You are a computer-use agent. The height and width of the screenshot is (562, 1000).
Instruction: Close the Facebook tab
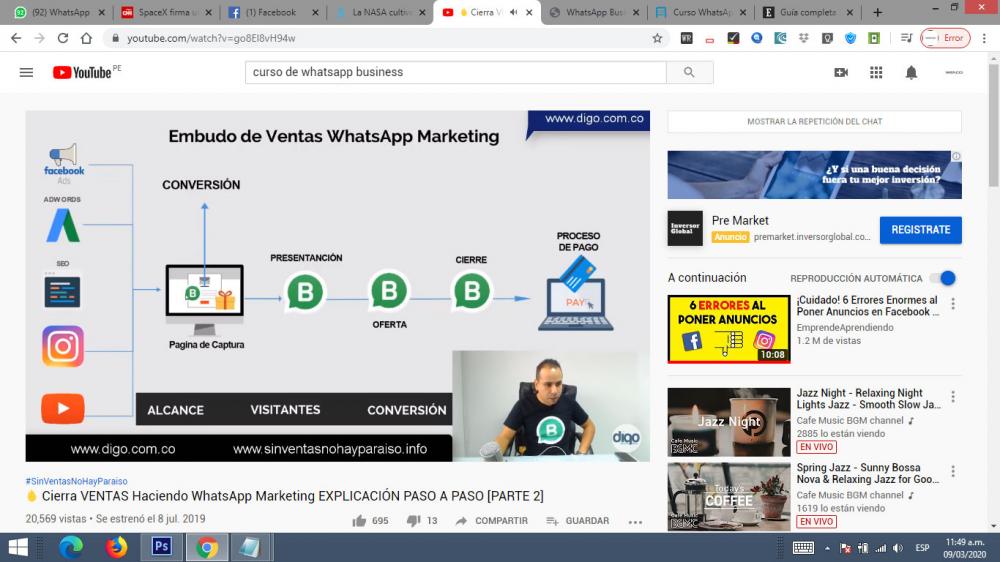(x=315, y=12)
